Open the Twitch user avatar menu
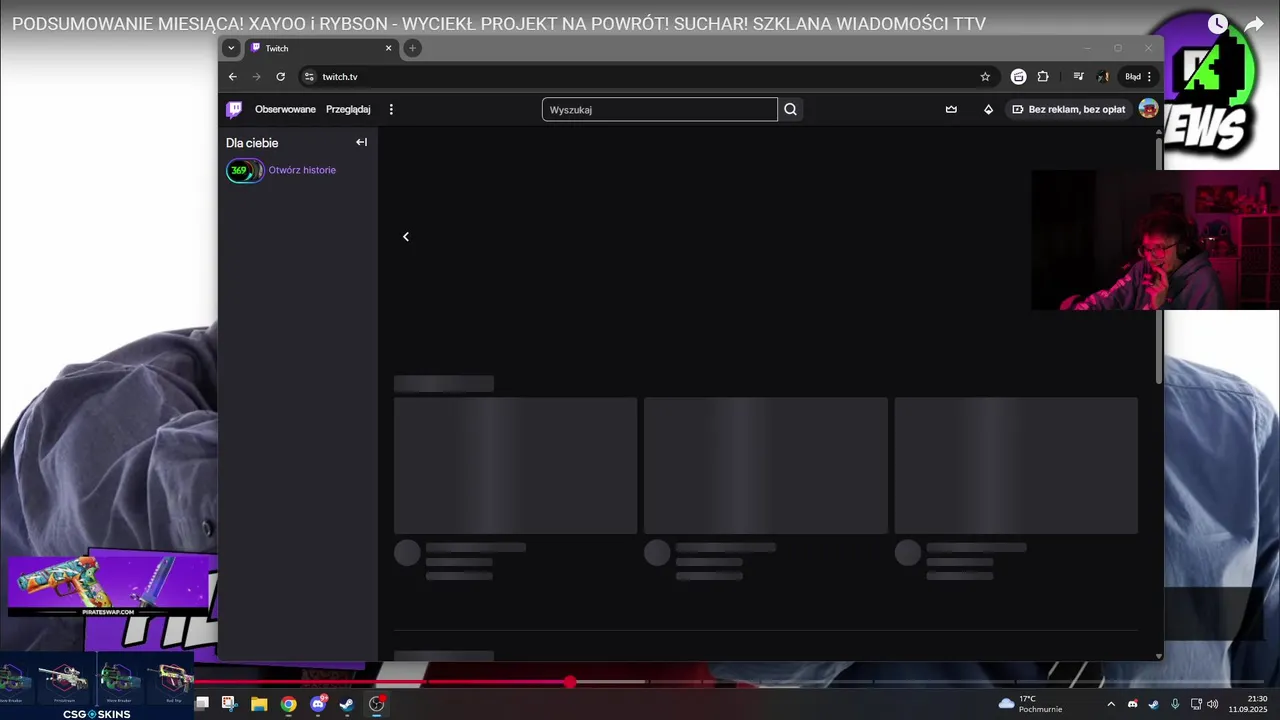The width and height of the screenshot is (1280, 720). tap(1148, 109)
